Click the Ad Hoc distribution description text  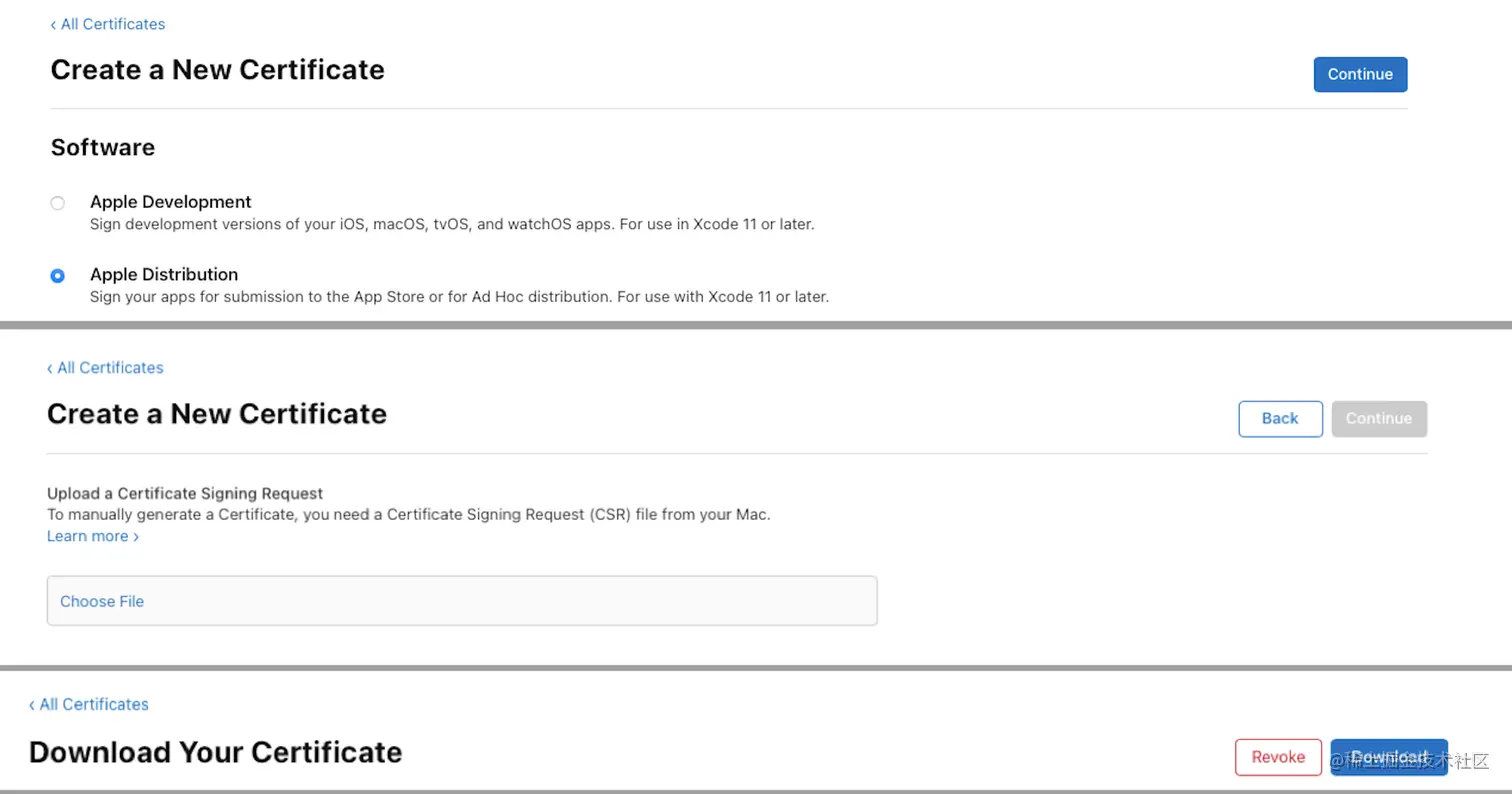click(x=459, y=297)
